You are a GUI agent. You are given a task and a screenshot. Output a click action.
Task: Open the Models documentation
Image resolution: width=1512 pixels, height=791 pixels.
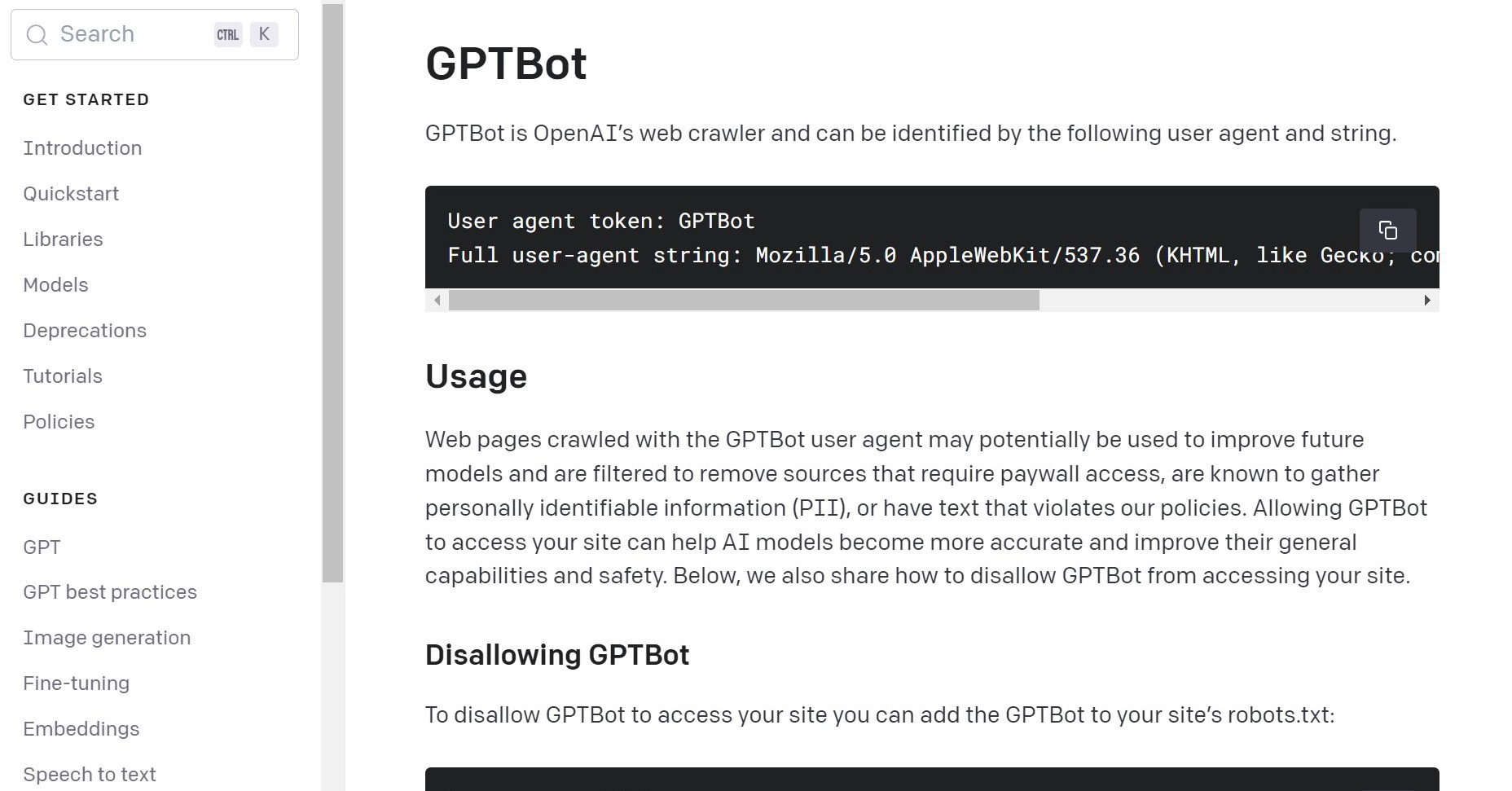pos(55,285)
